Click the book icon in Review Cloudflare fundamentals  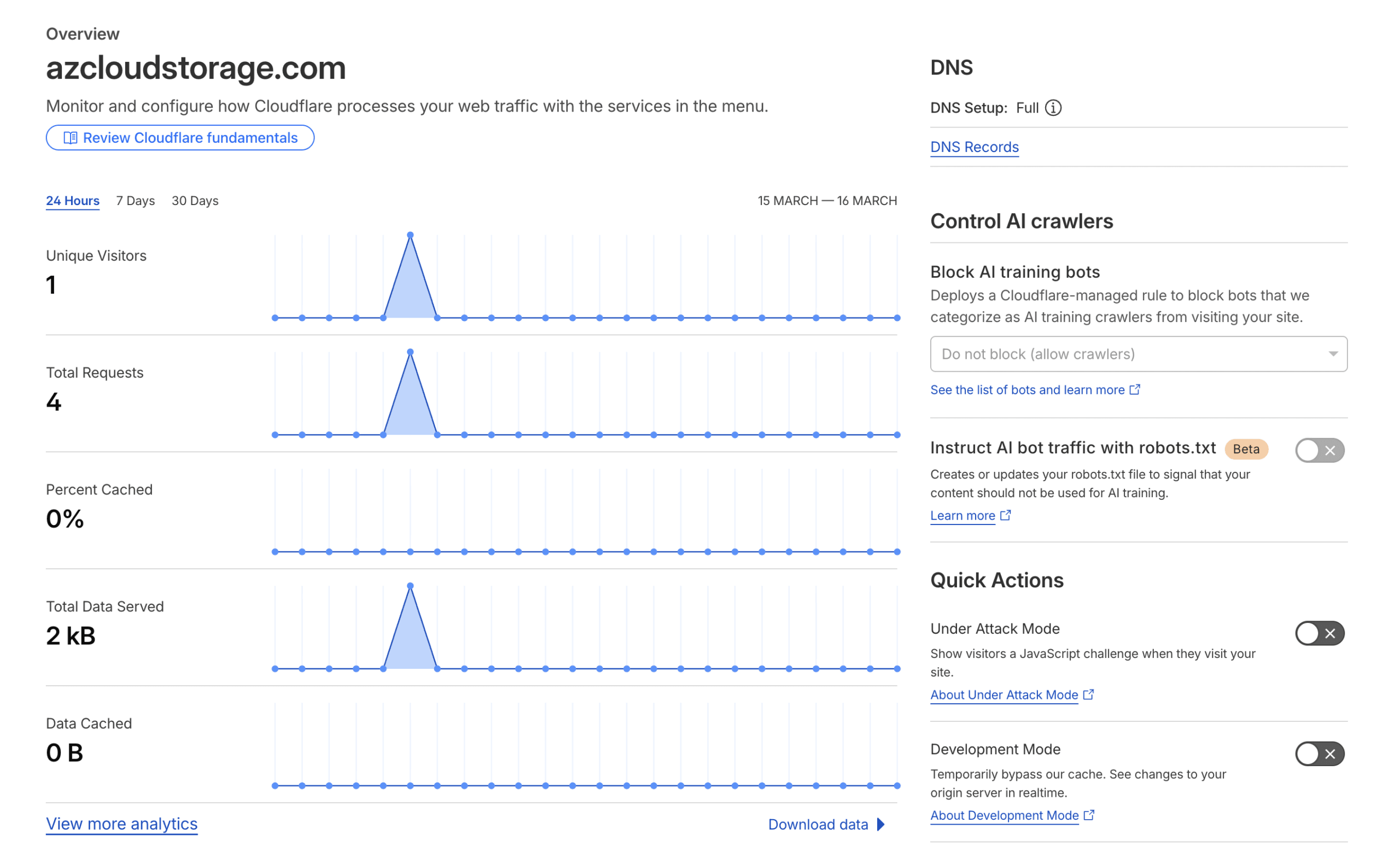tap(69, 137)
